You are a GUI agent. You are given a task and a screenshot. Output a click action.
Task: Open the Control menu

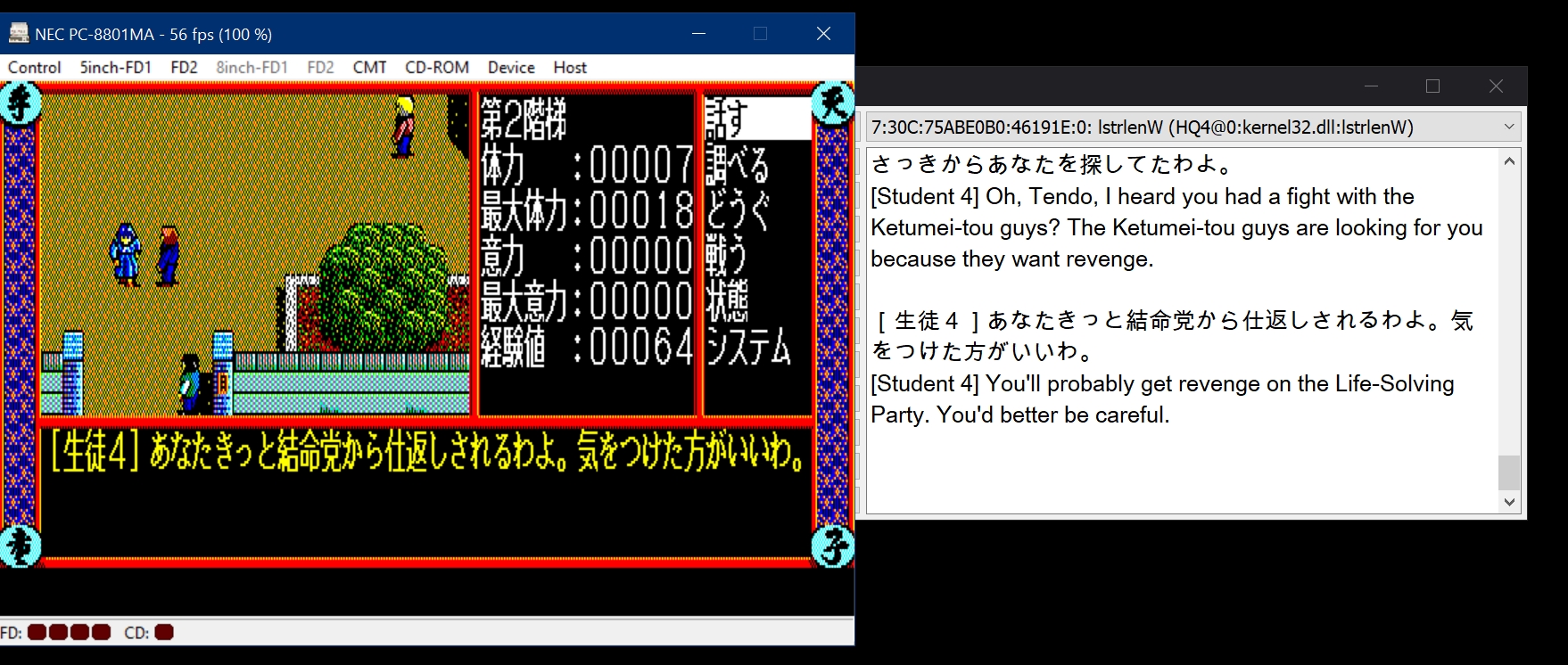[x=34, y=68]
